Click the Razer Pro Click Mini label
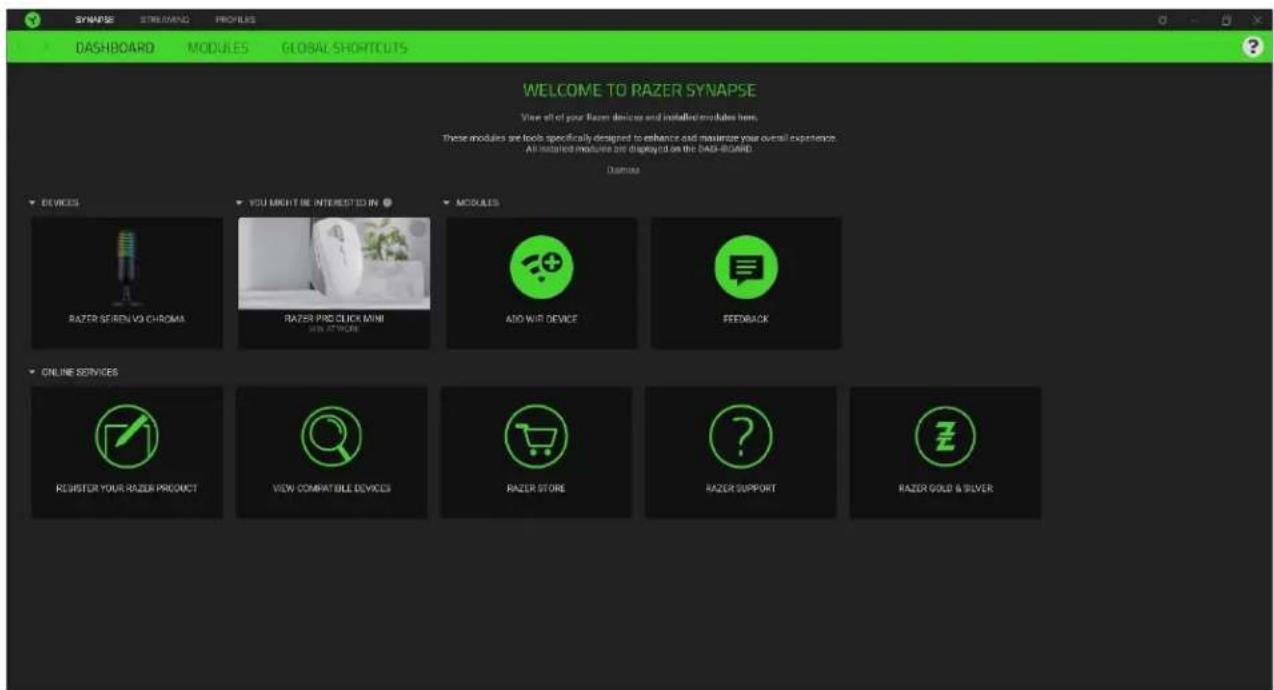1274x690 pixels. coord(334,318)
